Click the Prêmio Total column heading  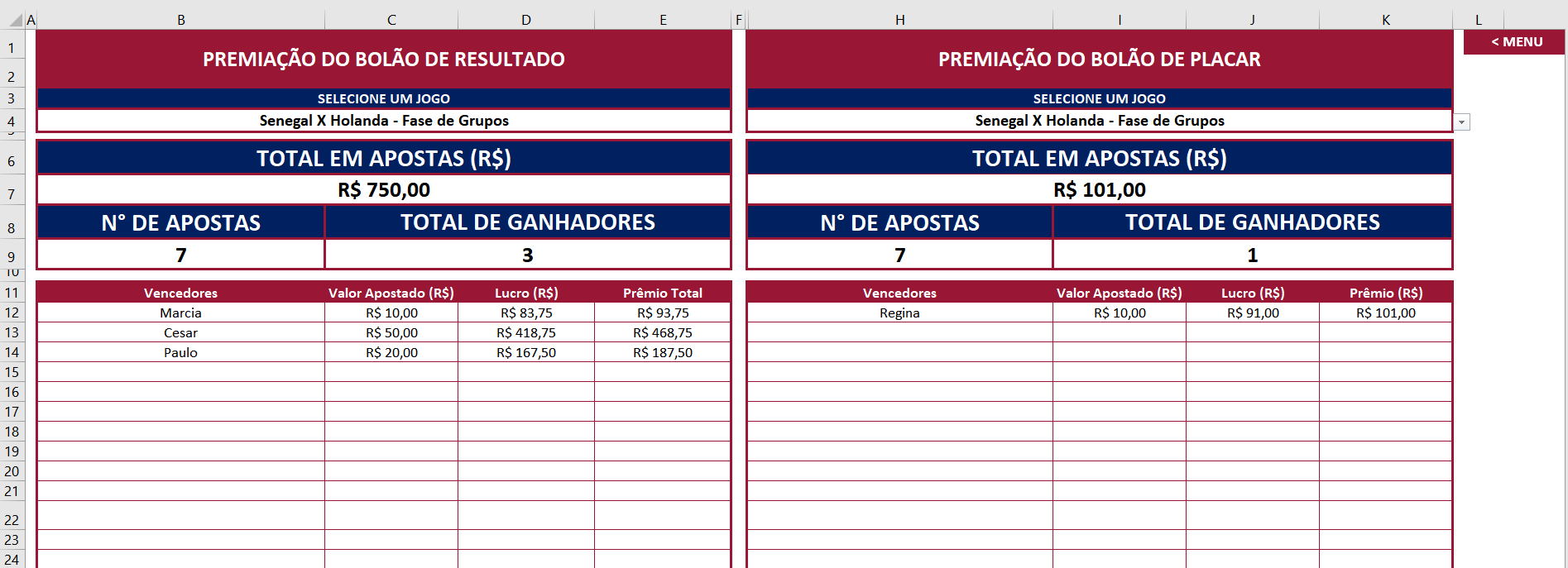(663, 294)
